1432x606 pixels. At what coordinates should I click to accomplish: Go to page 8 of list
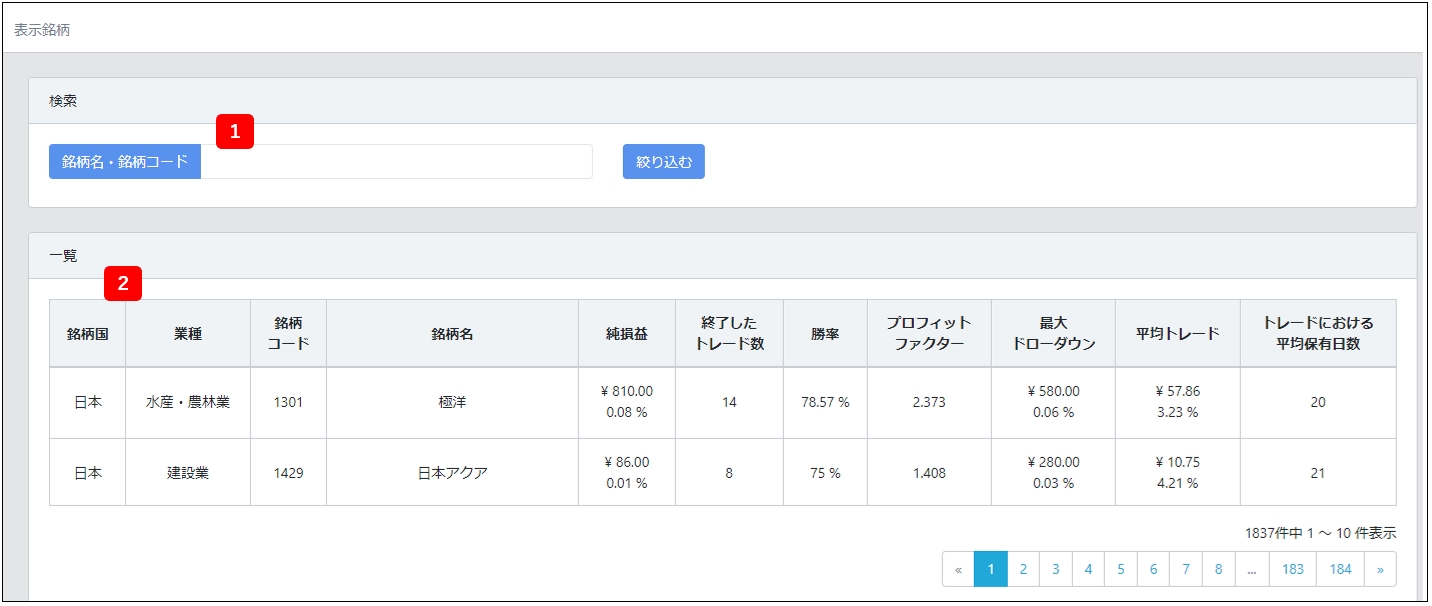pyautogui.click(x=1218, y=569)
